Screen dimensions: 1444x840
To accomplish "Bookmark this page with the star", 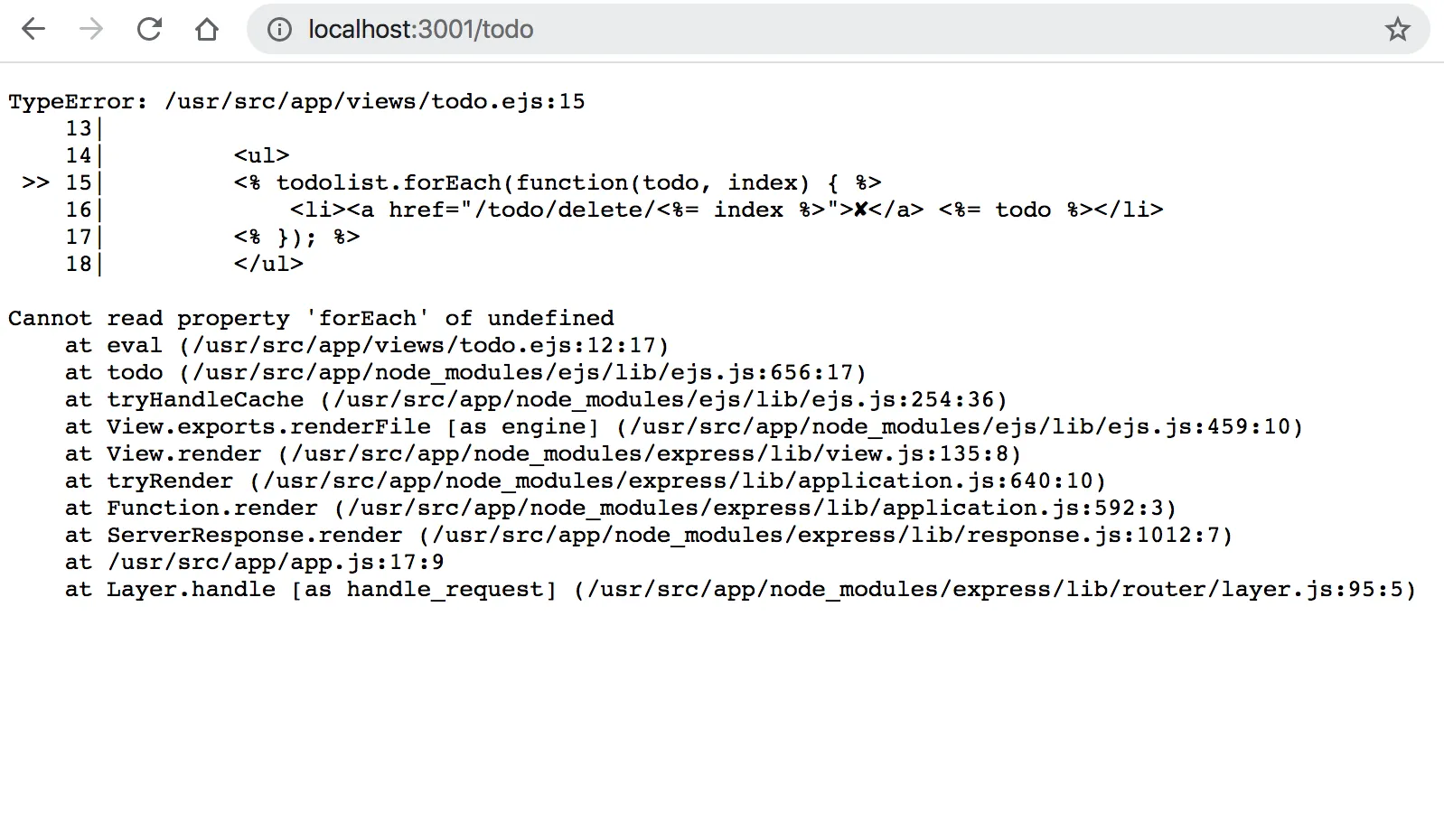I will pos(1397,30).
